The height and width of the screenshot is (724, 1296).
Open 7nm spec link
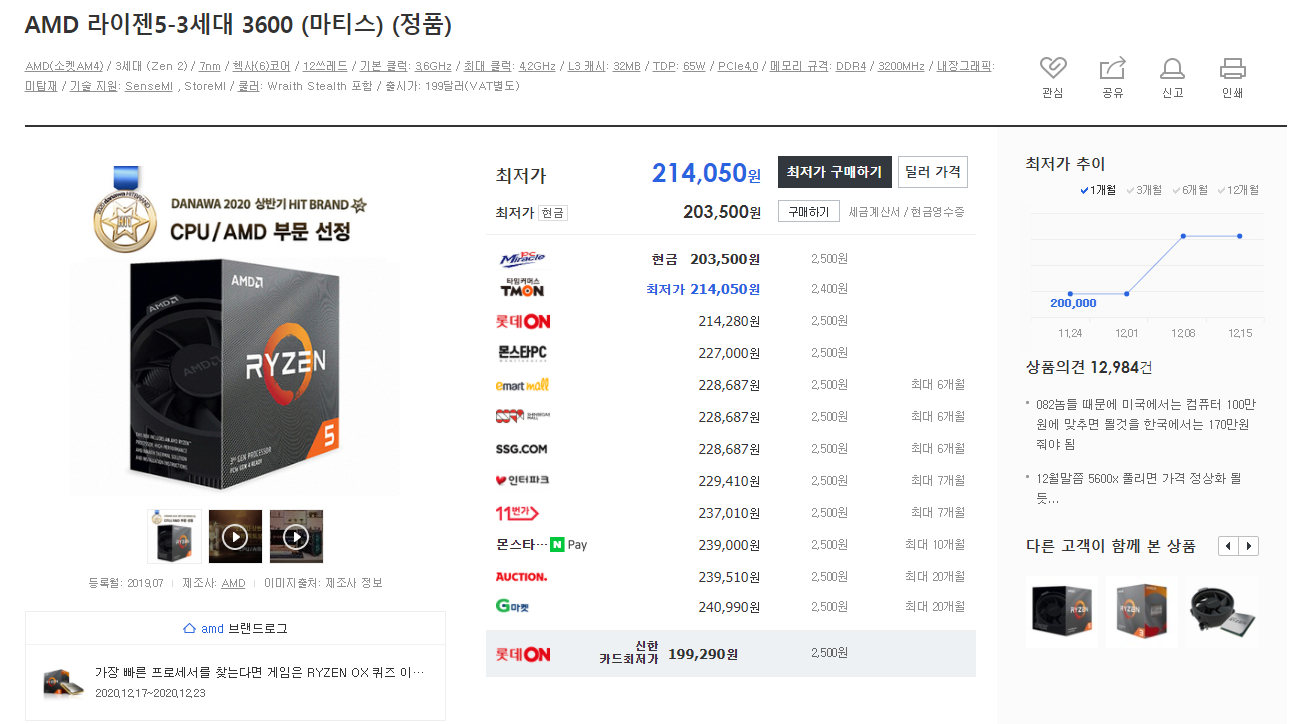[210, 66]
